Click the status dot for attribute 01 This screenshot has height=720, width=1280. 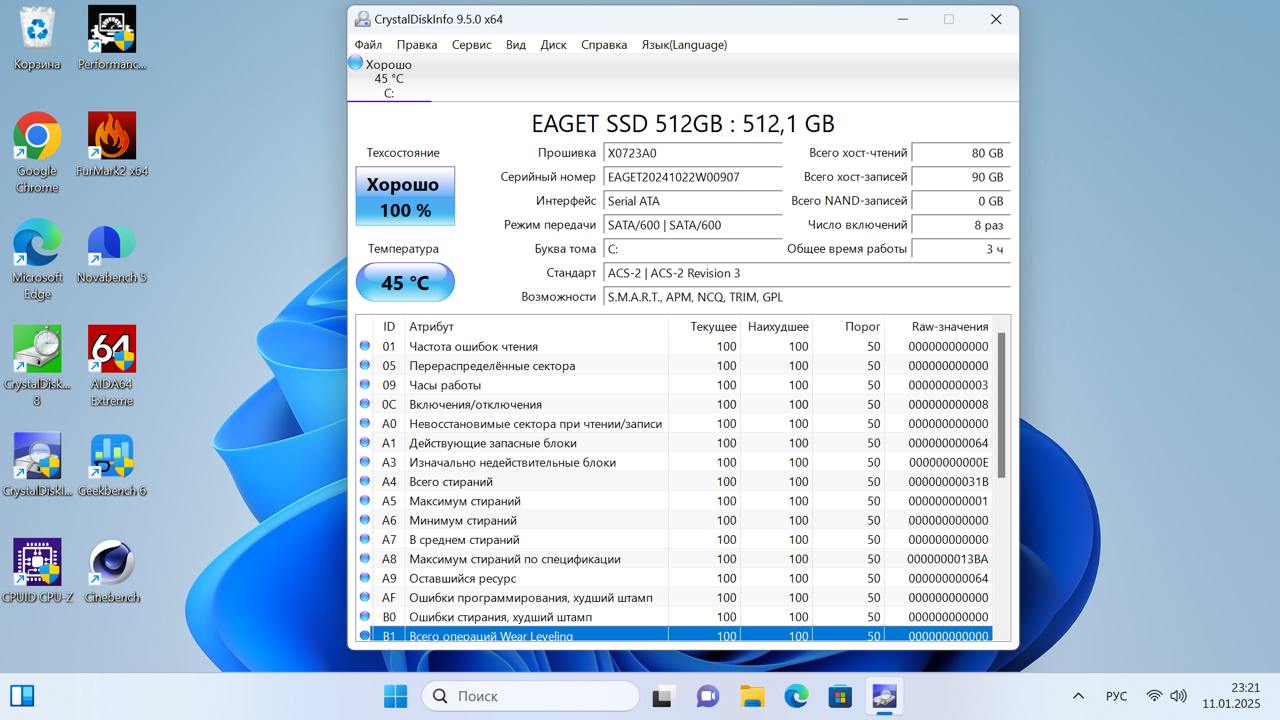pos(365,346)
